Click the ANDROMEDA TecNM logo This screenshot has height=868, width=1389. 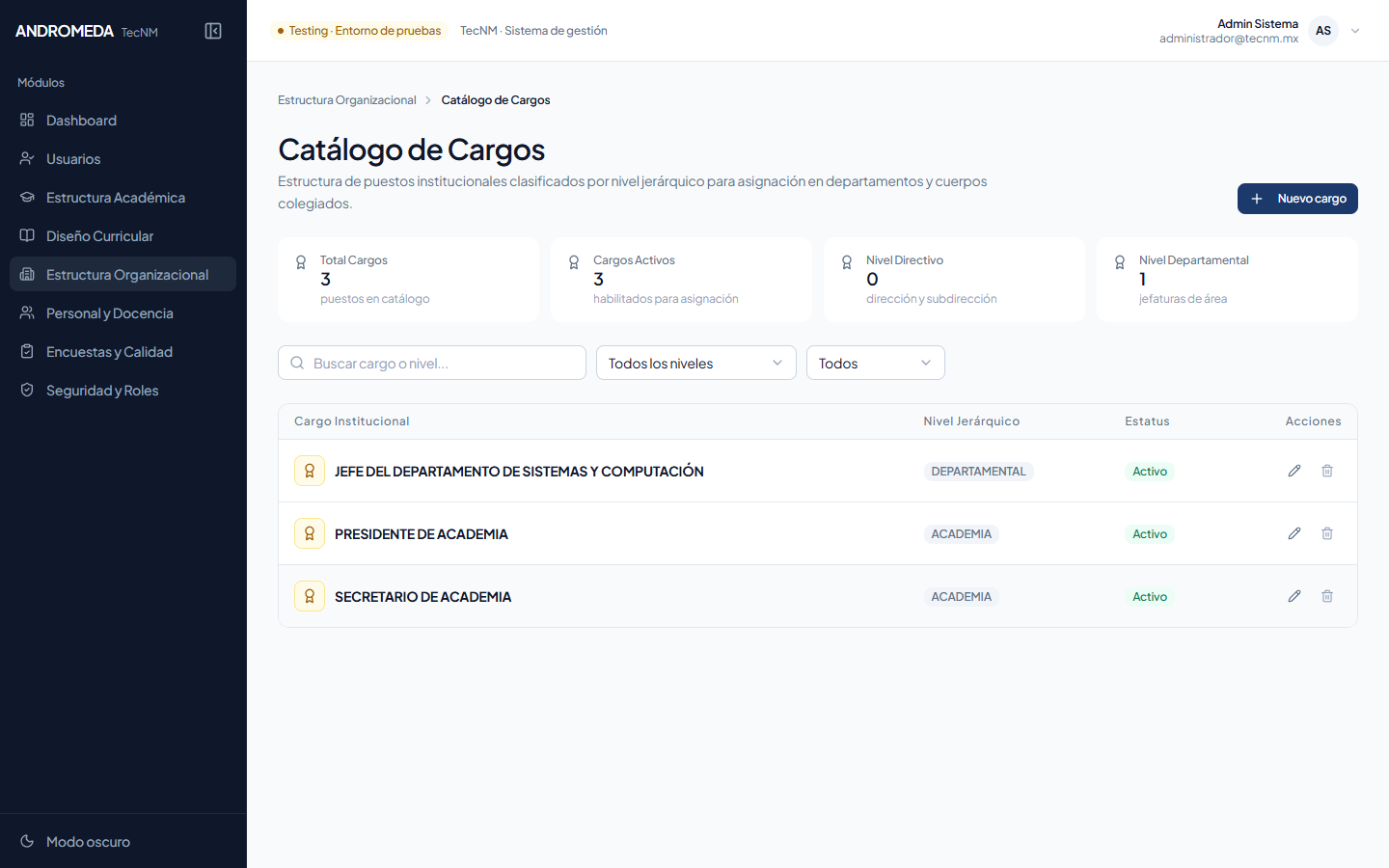87,31
